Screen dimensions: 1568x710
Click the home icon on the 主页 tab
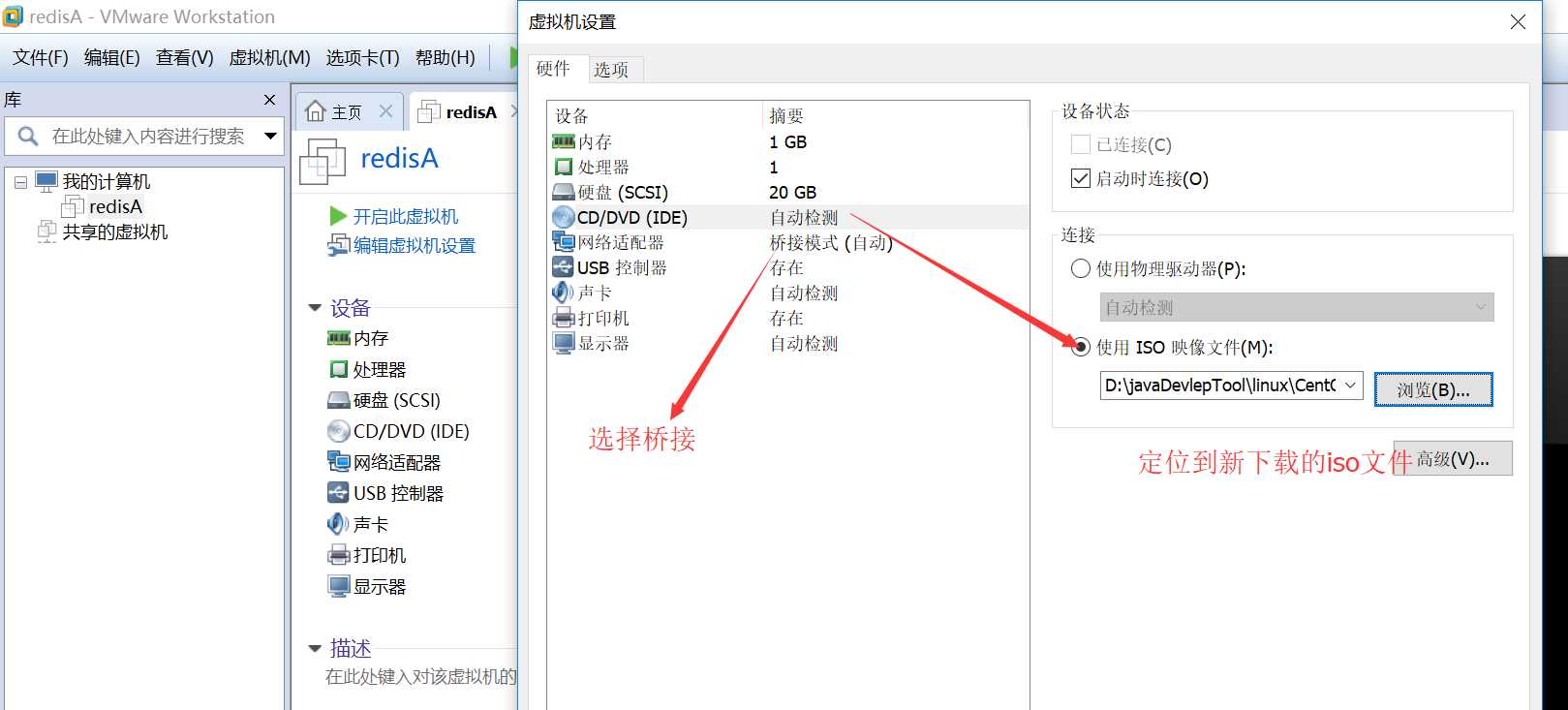tap(315, 111)
